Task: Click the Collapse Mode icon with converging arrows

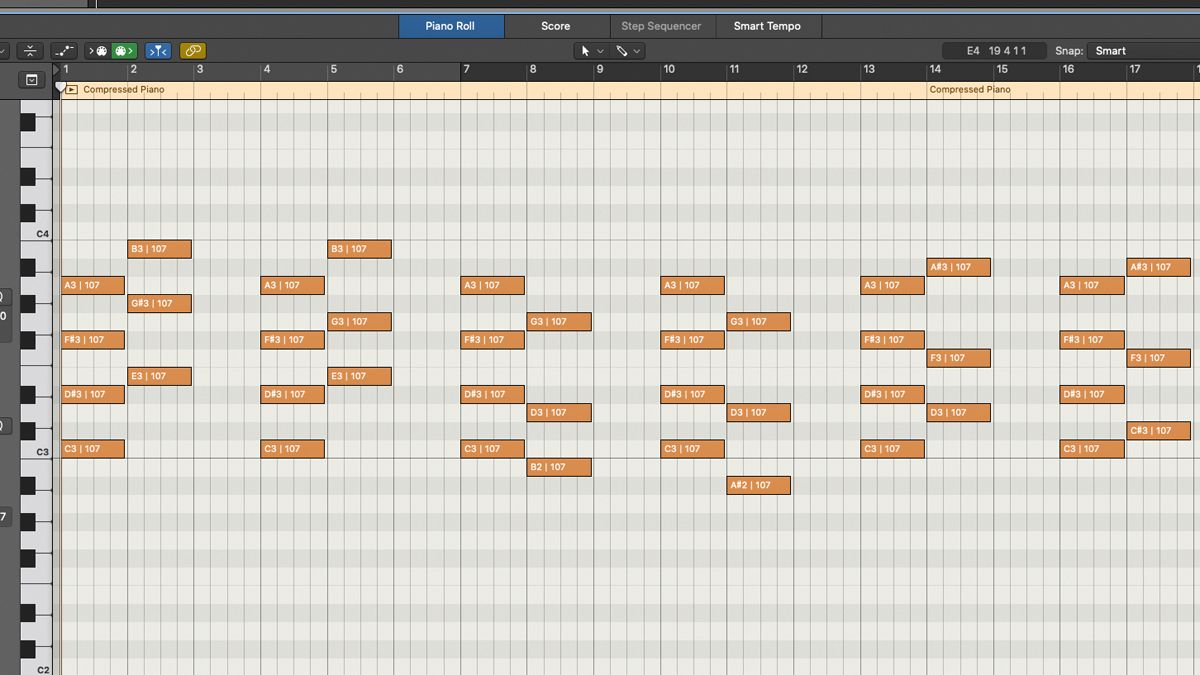Action: [x=28, y=50]
